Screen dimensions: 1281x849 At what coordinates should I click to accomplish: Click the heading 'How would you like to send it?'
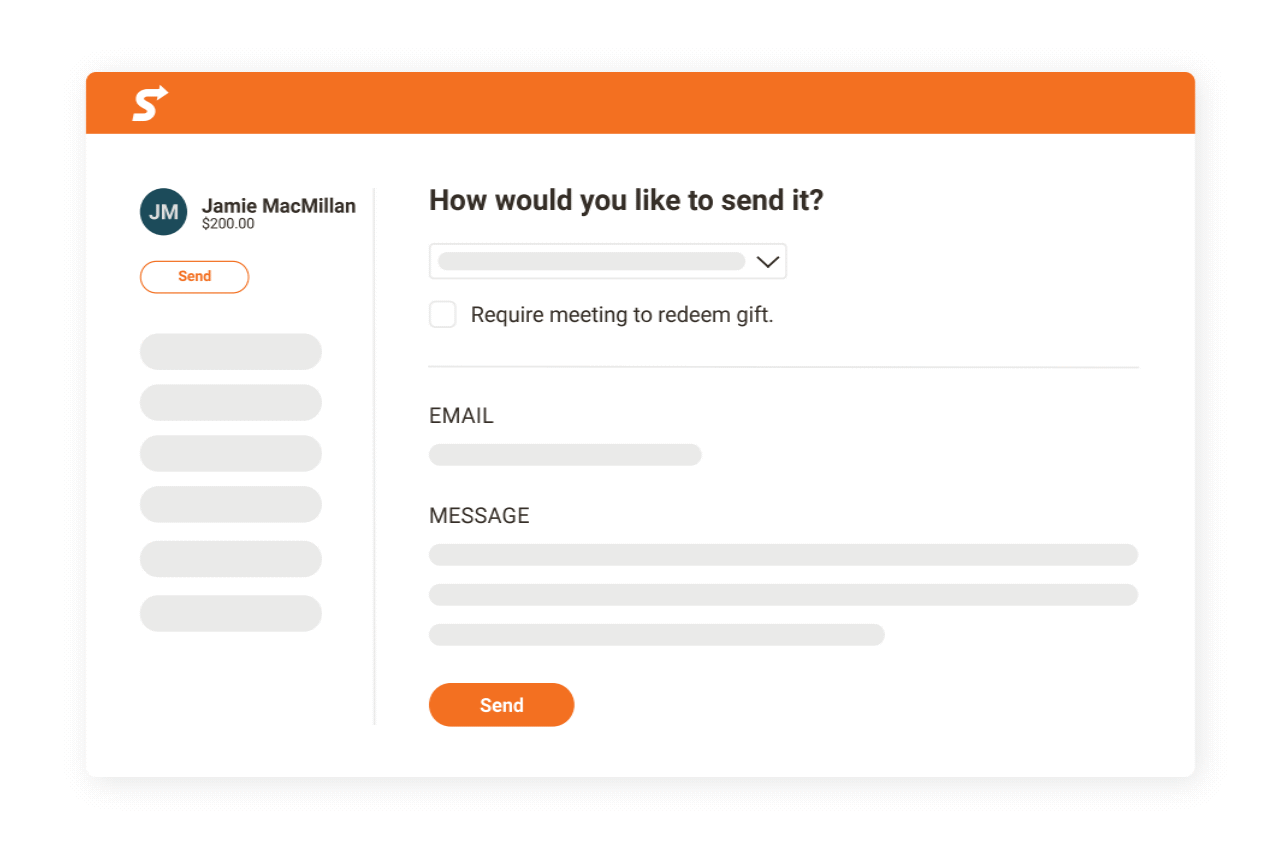pos(625,200)
